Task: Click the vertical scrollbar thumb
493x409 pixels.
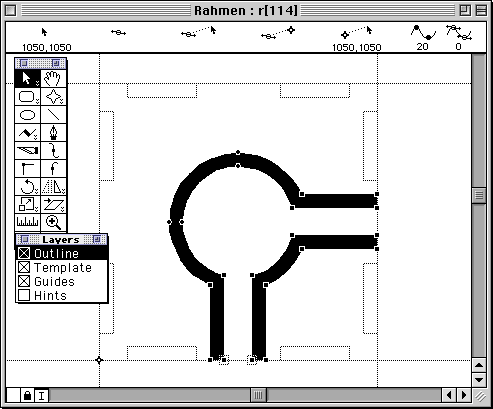Action: pos(479,195)
